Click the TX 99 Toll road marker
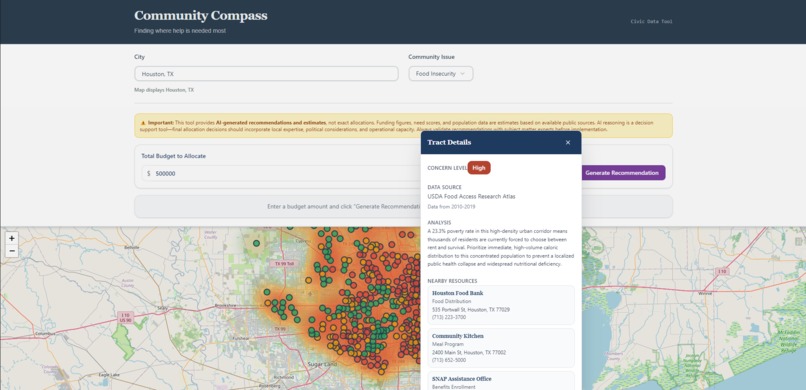Screen dimensions: 806x390 tap(284, 264)
